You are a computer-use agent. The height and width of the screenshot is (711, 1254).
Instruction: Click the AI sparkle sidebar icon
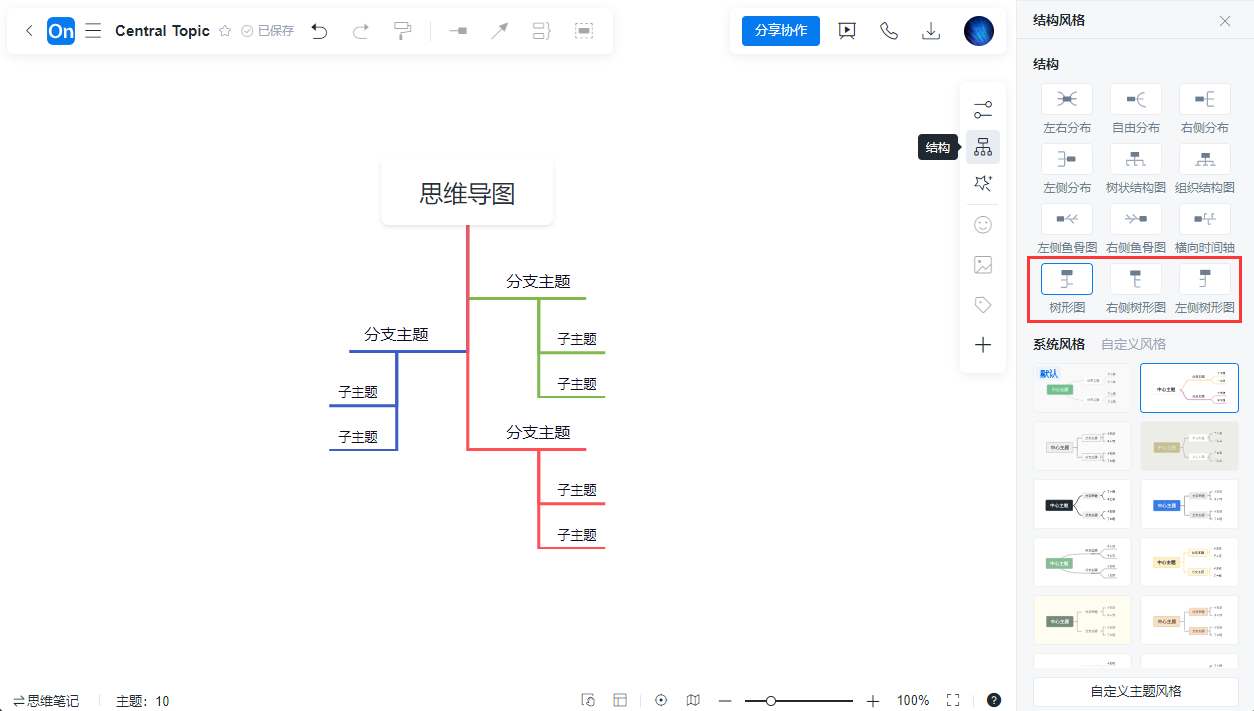point(983,184)
